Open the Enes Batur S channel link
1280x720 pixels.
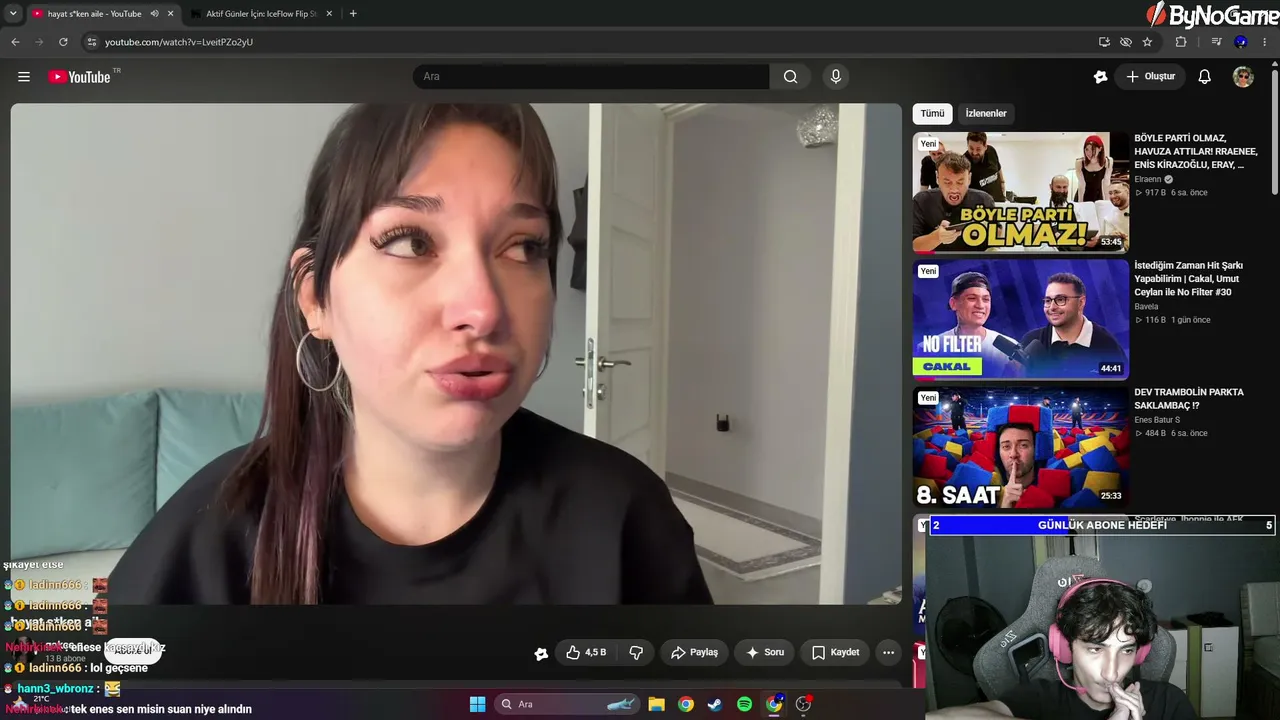point(1157,420)
